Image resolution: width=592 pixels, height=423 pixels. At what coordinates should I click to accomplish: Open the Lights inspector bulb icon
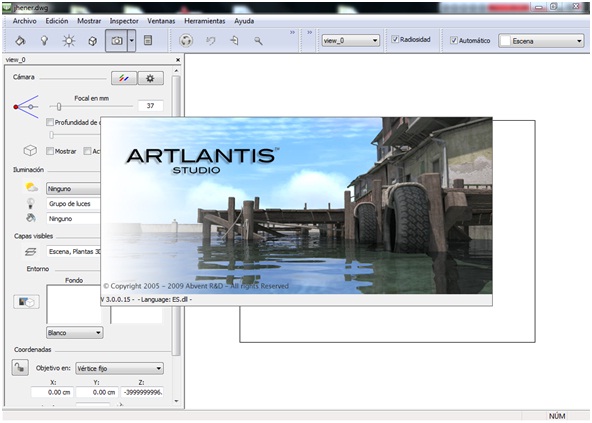tap(44, 41)
